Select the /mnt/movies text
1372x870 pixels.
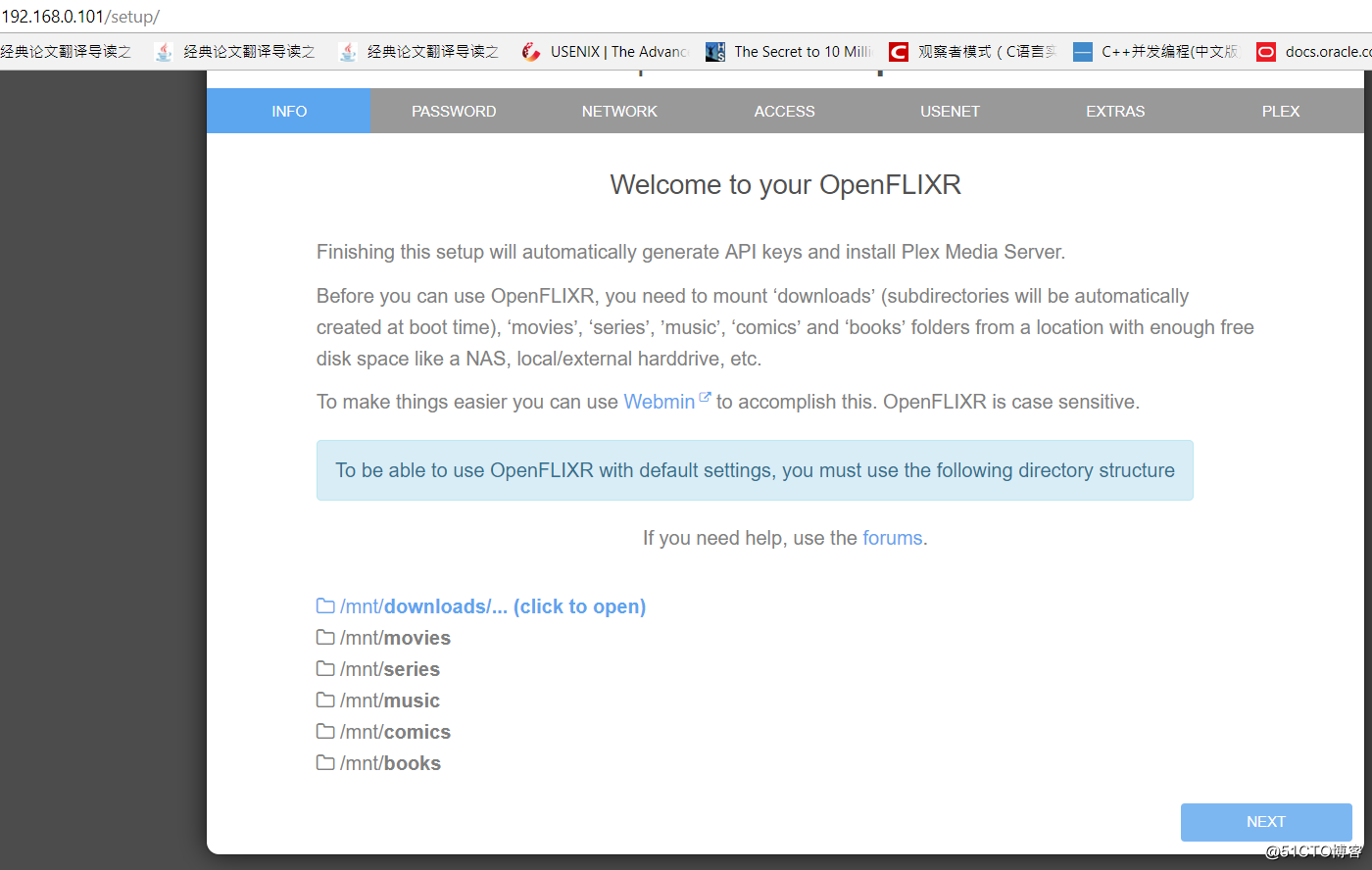coord(395,638)
